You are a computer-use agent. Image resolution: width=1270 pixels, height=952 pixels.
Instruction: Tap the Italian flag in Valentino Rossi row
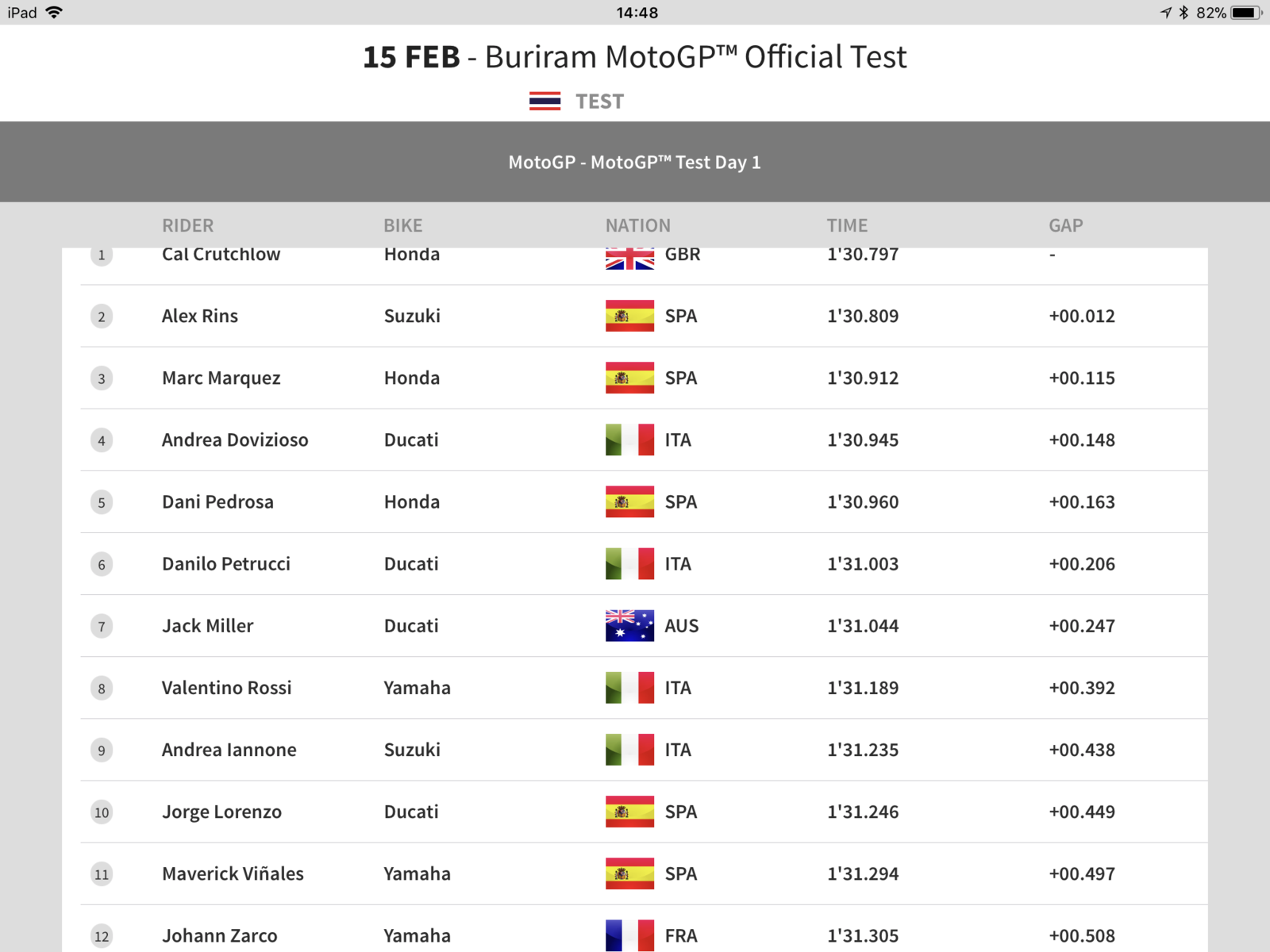pos(629,688)
